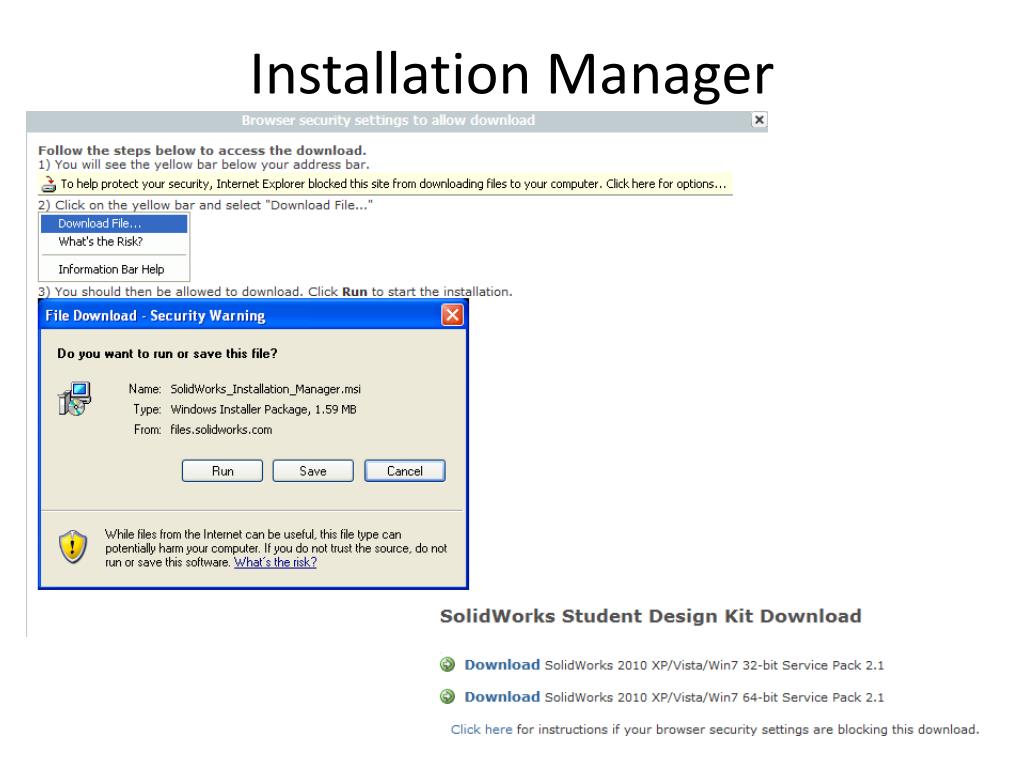Click the information bar download-blocked icon
Image resolution: width=1024 pixels, height=768 pixels.
pos(48,185)
